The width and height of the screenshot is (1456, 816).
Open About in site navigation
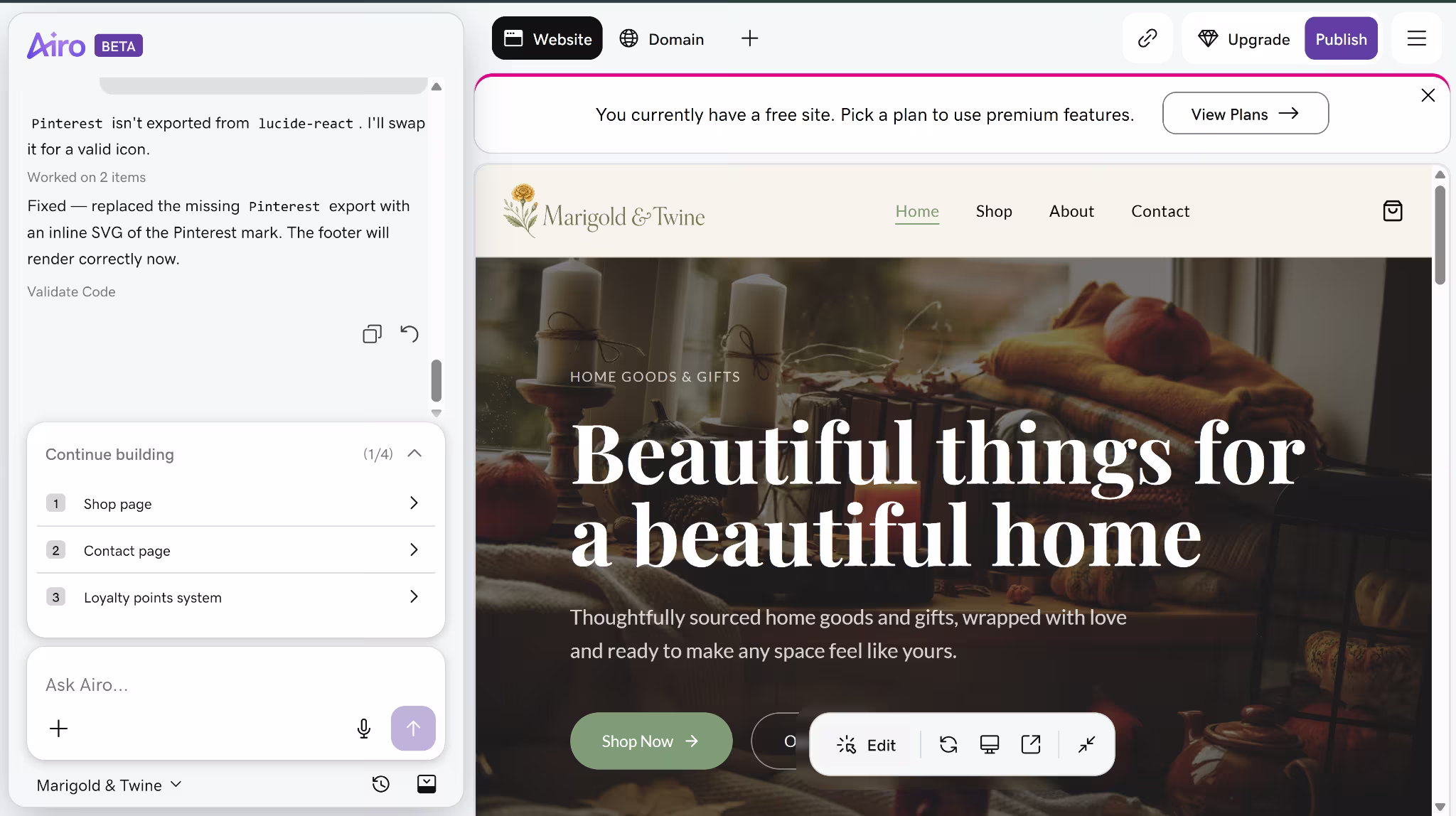(x=1071, y=211)
